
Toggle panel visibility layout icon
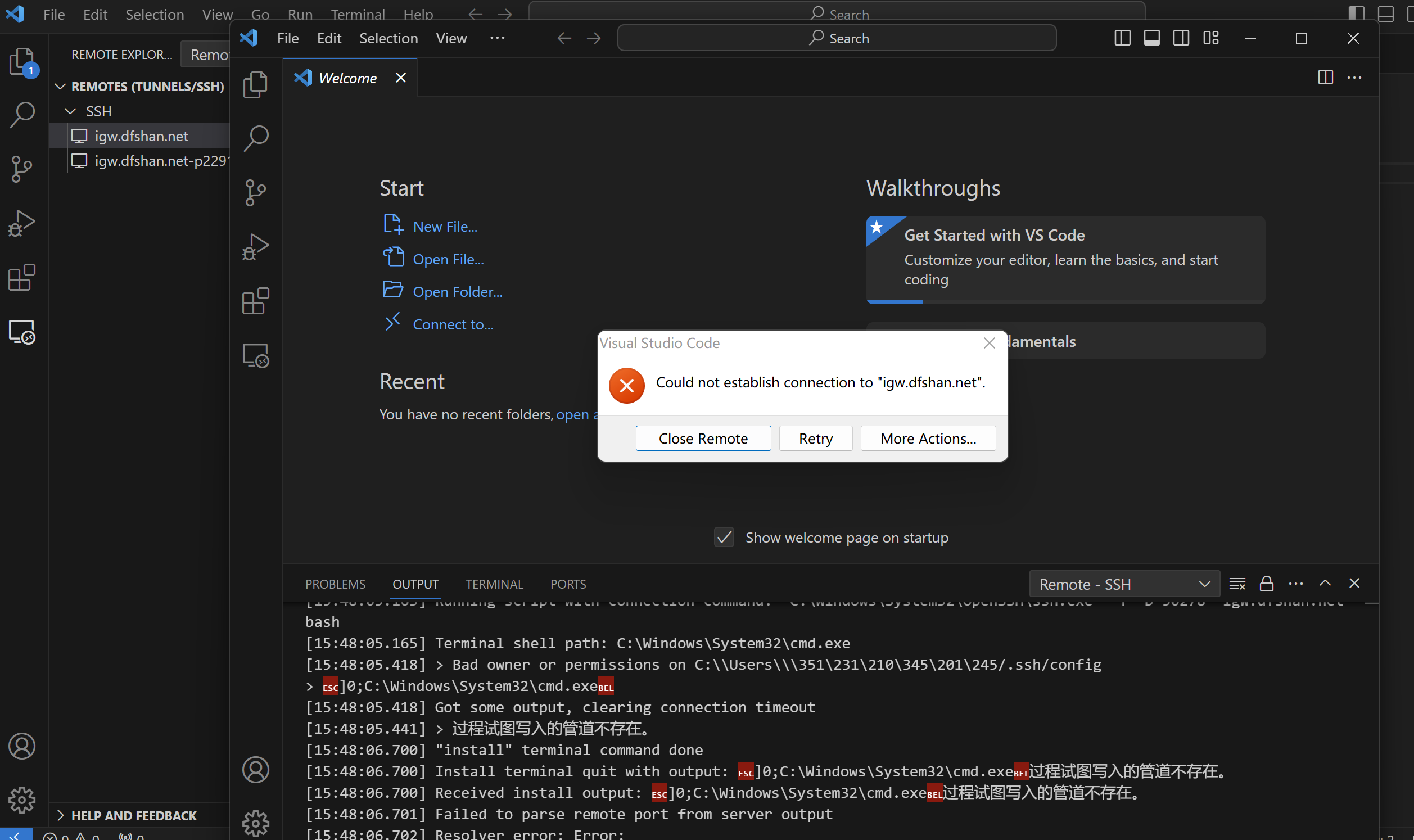(x=1151, y=38)
